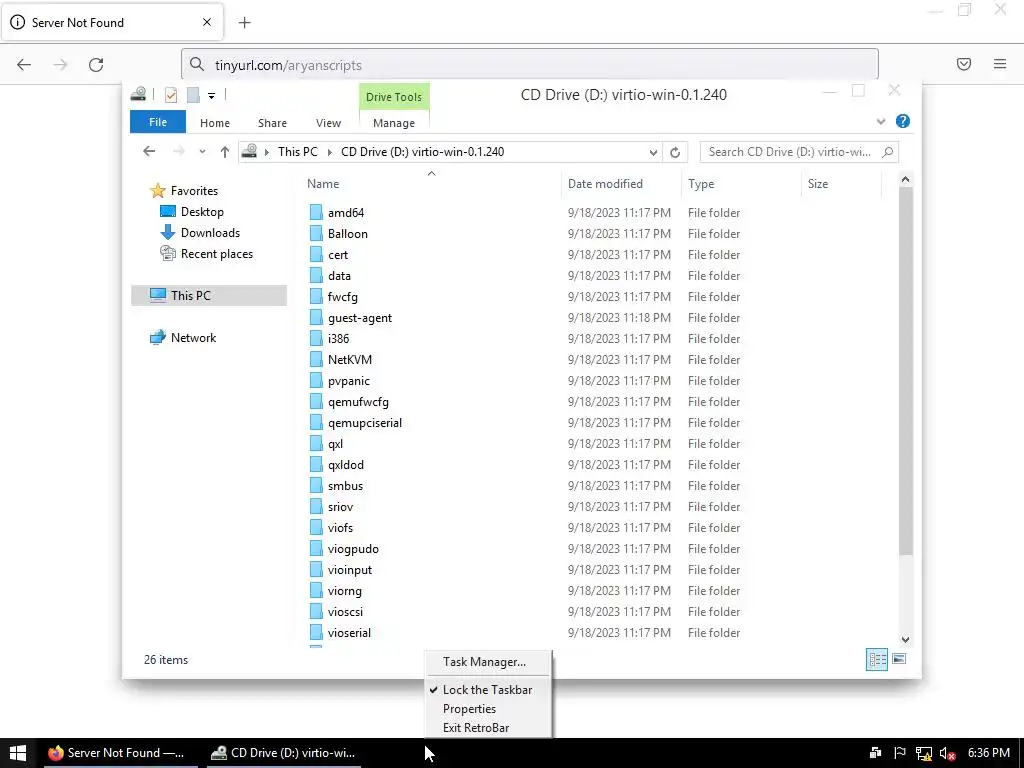Switch to the View ribbon tab
This screenshot has width=1024, height=768.
[328, 123]
